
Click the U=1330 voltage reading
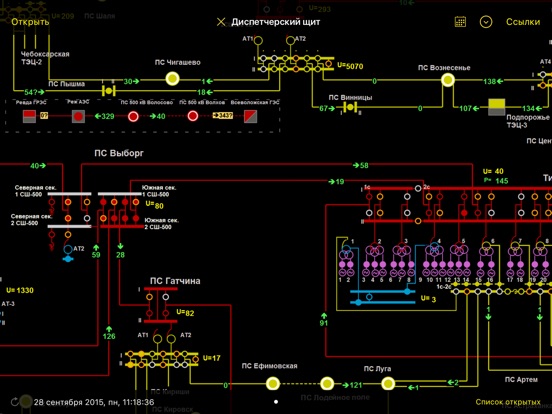coord(20,290)
